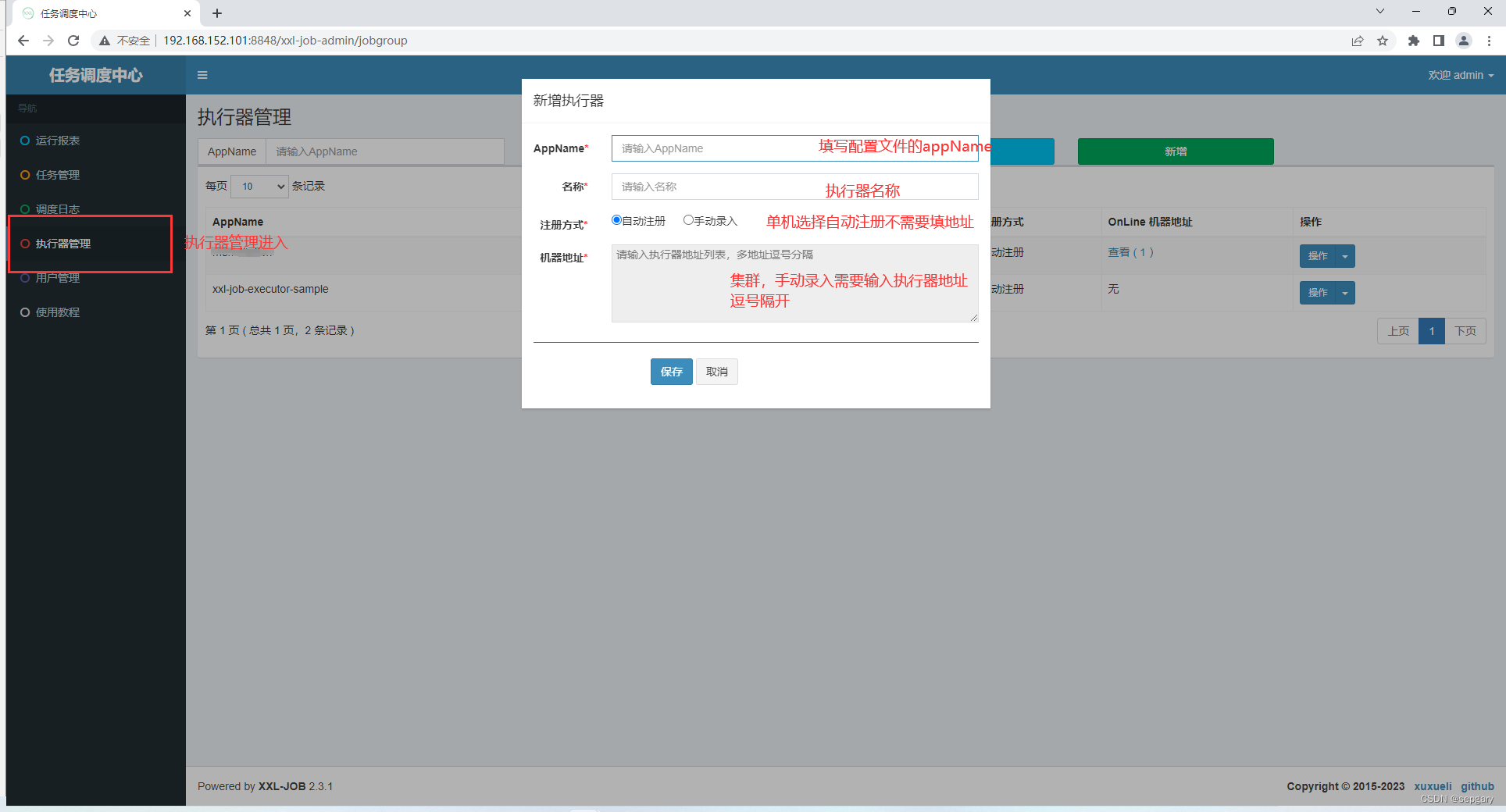Reload the page with the refresh icon

(73, 41)
